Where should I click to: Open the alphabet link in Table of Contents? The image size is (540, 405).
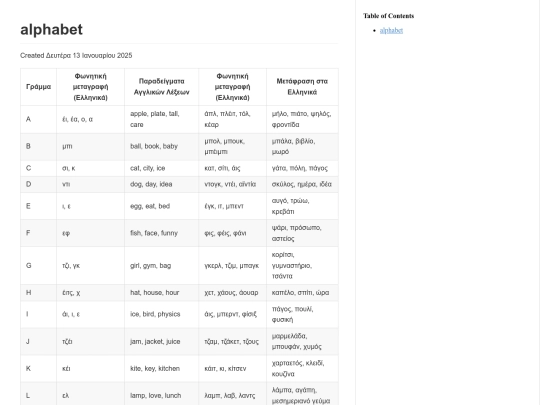(x=391, y=31)
